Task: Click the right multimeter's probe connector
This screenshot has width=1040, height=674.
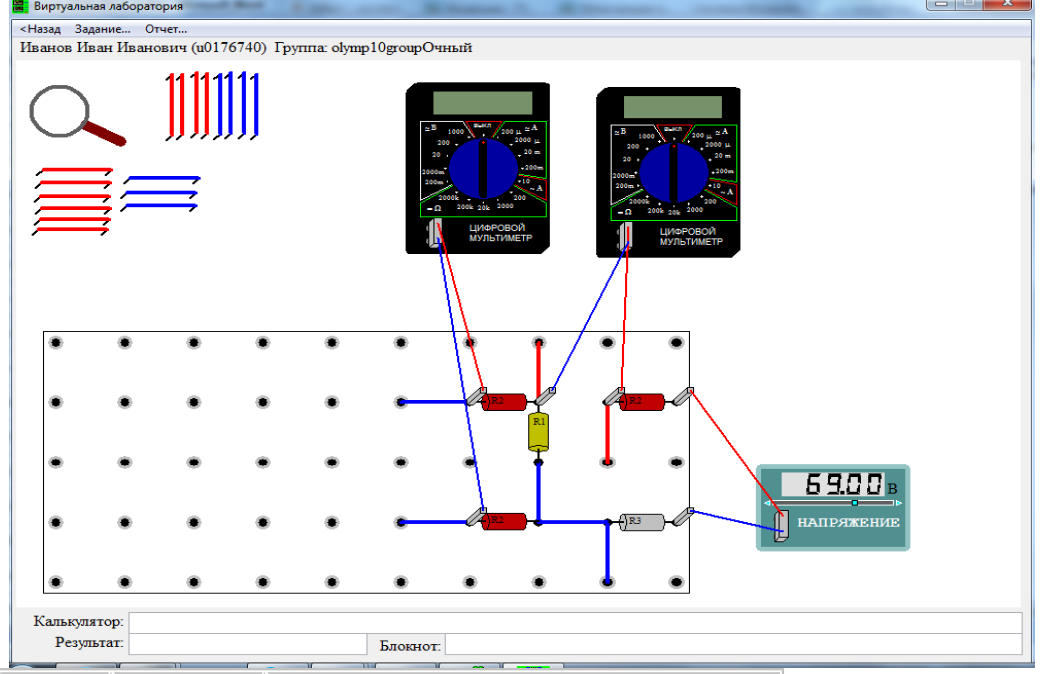Action: tap(625, 236)
